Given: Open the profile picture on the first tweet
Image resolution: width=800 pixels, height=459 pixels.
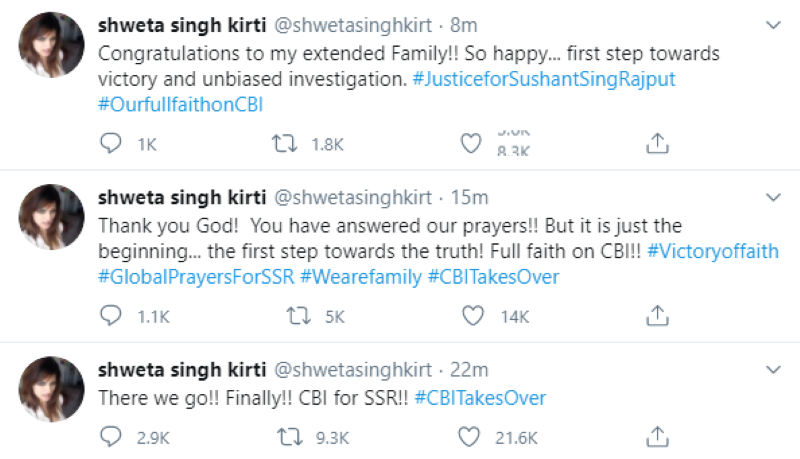Looking at the screenshot, I should pos(51,45).
